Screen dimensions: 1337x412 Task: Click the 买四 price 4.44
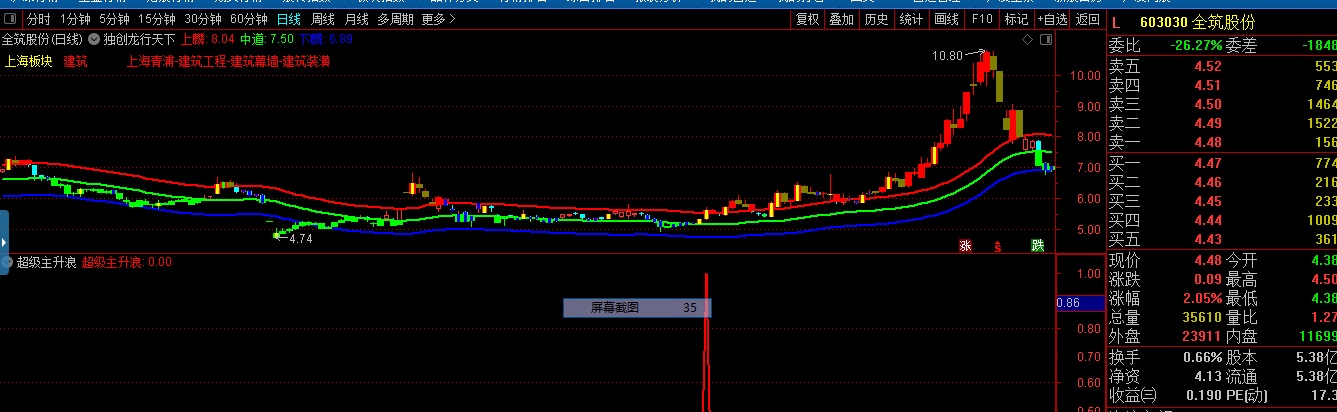click(x=1208, y=220)
